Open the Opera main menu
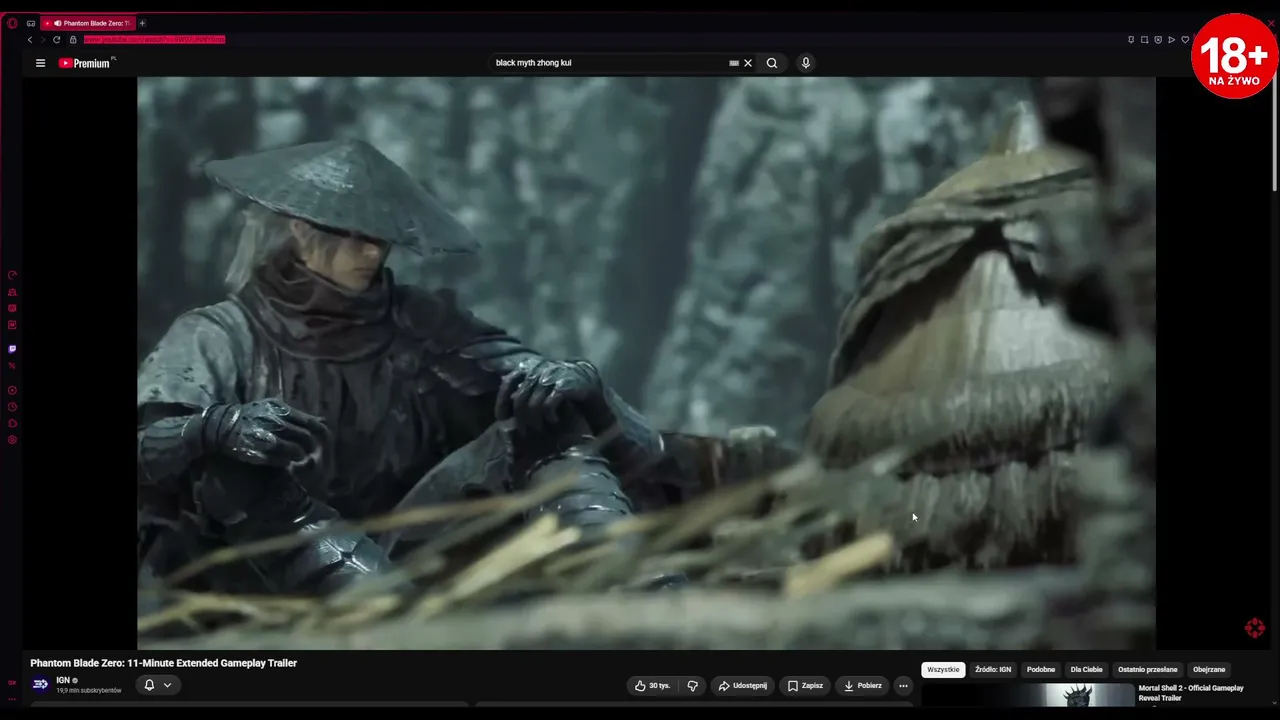 12,23
